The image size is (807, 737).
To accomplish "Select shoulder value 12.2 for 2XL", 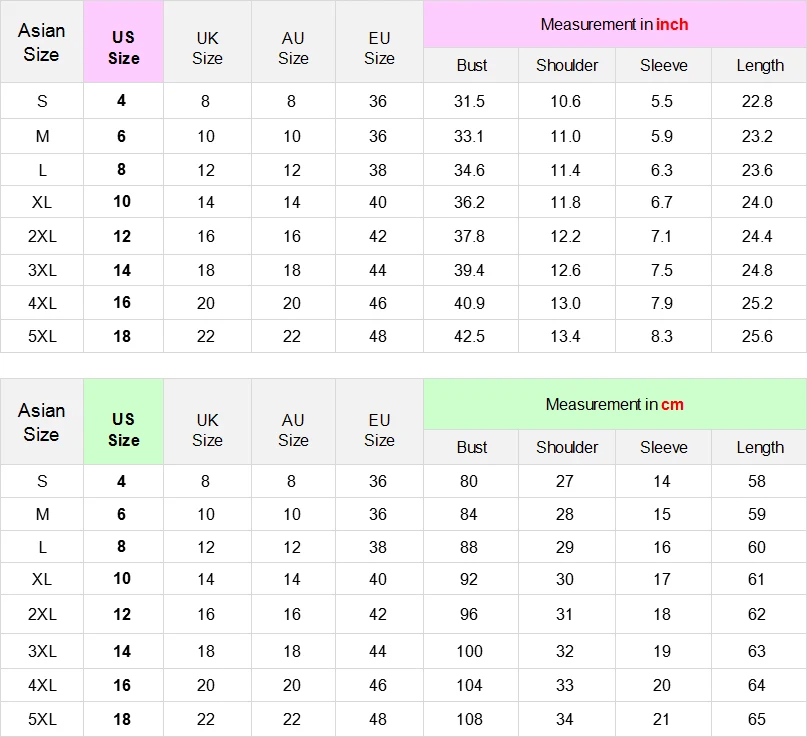I will [x=565, y=236].
